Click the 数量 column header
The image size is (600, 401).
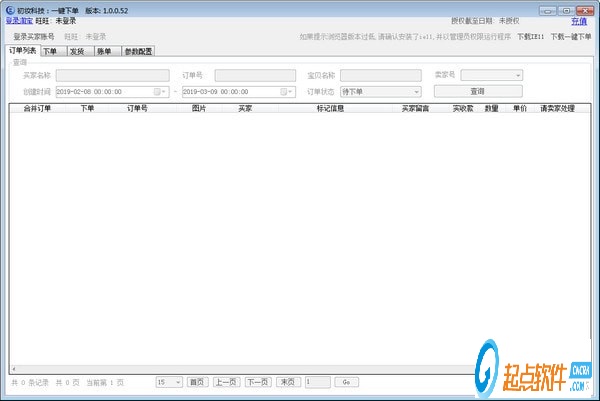coord(491,109)
